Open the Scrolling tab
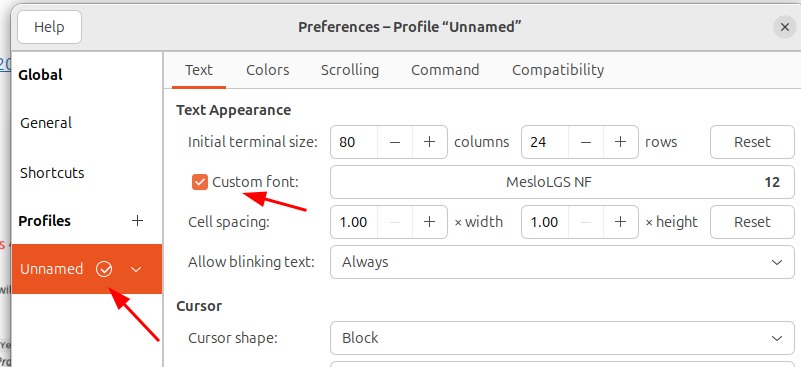 [350, 70]
